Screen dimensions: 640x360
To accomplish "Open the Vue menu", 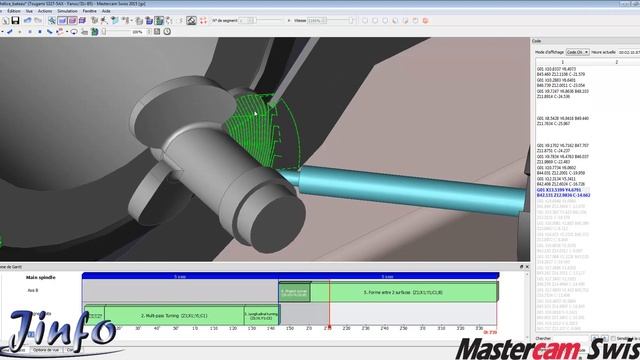I will tap(29, 11).
